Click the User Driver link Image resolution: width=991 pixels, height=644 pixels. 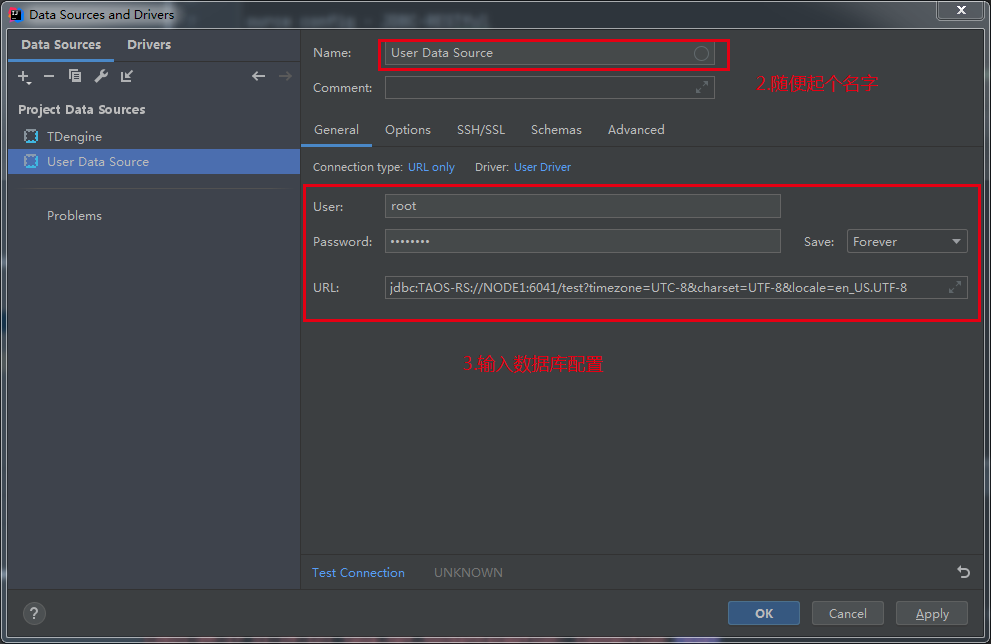[542, 166]
